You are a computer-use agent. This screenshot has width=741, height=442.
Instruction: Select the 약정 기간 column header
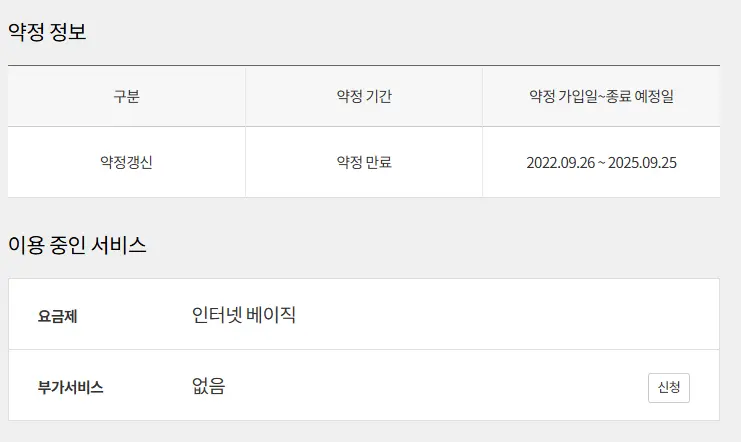click(364, 97)
